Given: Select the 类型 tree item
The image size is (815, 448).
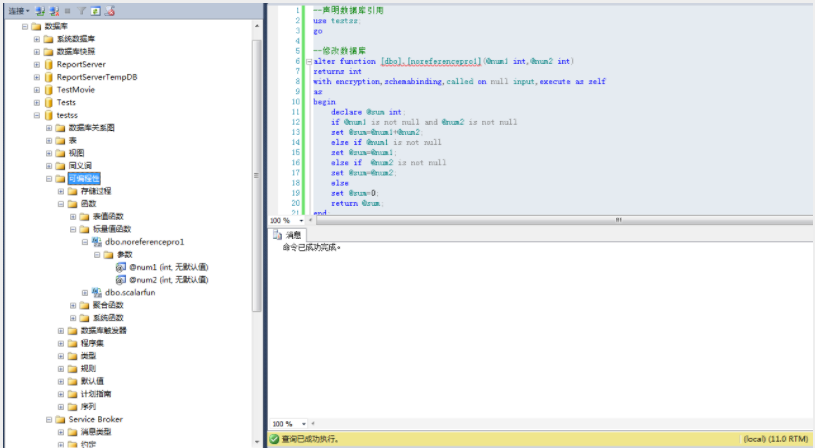Looking at the screenshot, I should (88, 356).
